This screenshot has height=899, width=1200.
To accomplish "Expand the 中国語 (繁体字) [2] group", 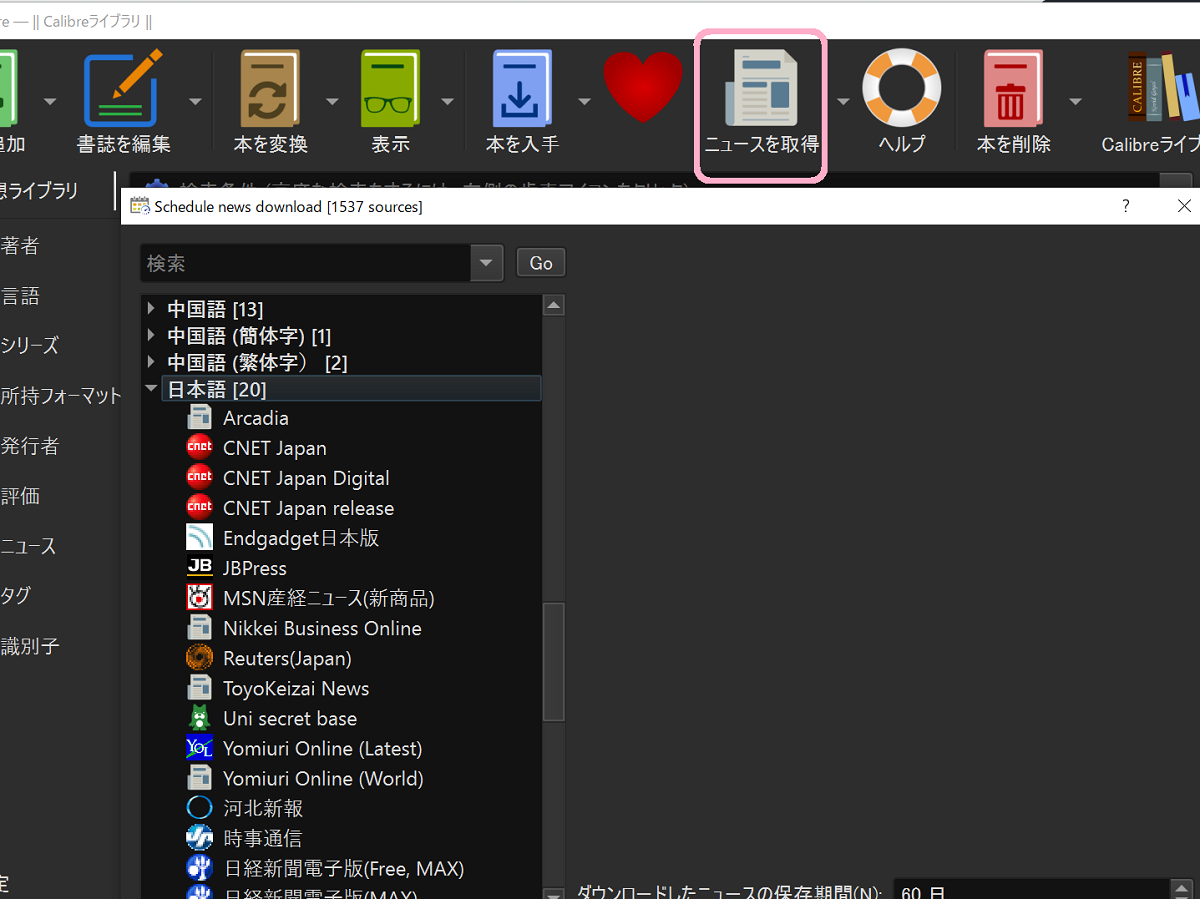I will tap(151, 361).
